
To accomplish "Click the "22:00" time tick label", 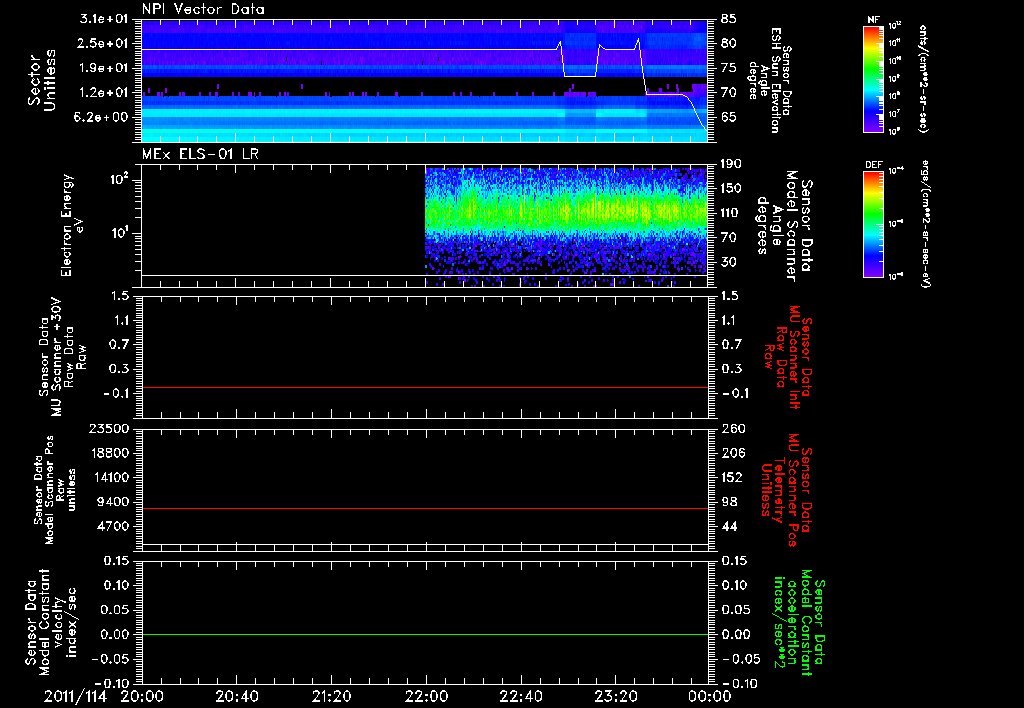I will (x=426, y=696).
